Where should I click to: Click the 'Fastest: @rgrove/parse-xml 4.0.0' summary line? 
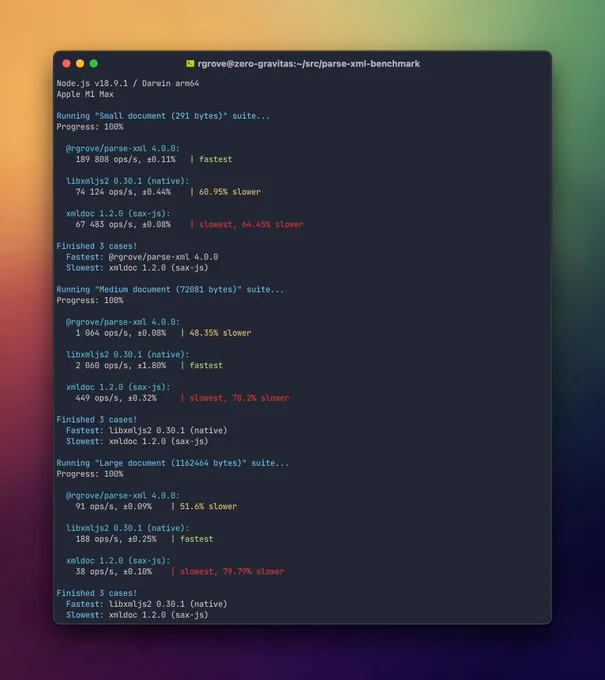click(x=142, y=257)
